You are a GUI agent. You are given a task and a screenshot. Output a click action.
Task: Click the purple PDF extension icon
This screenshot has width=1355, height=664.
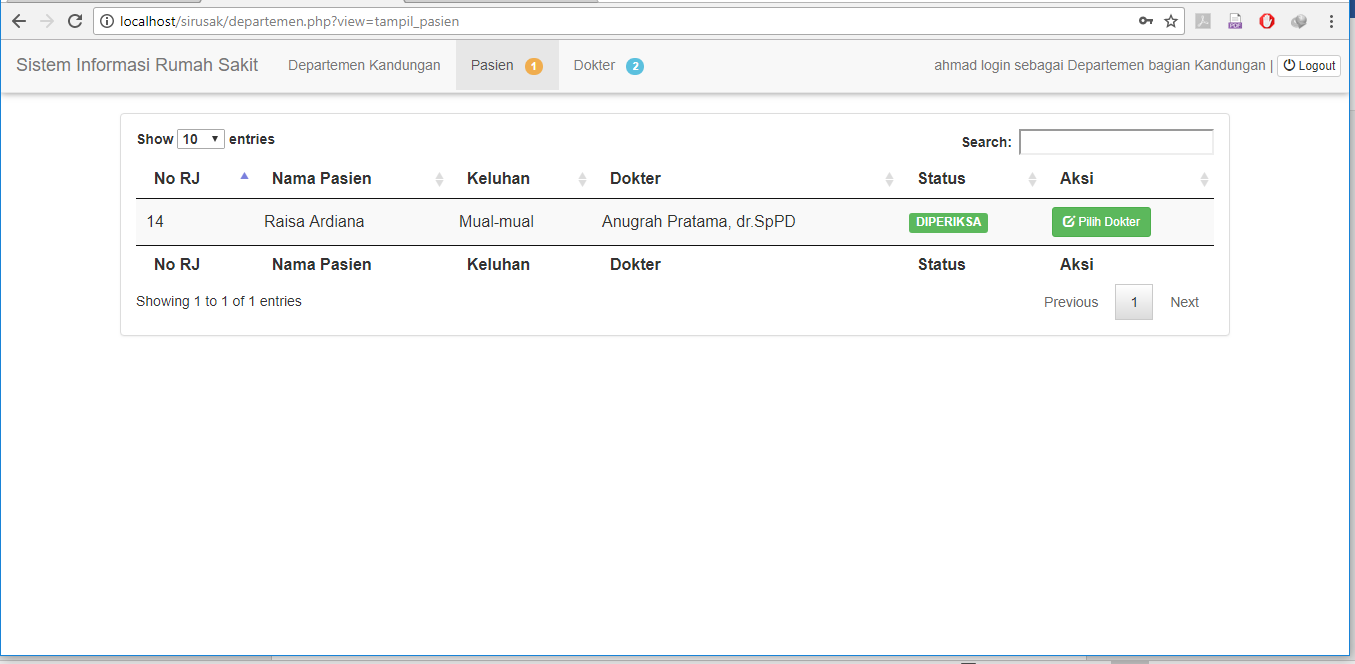[x=1235, y=21]
